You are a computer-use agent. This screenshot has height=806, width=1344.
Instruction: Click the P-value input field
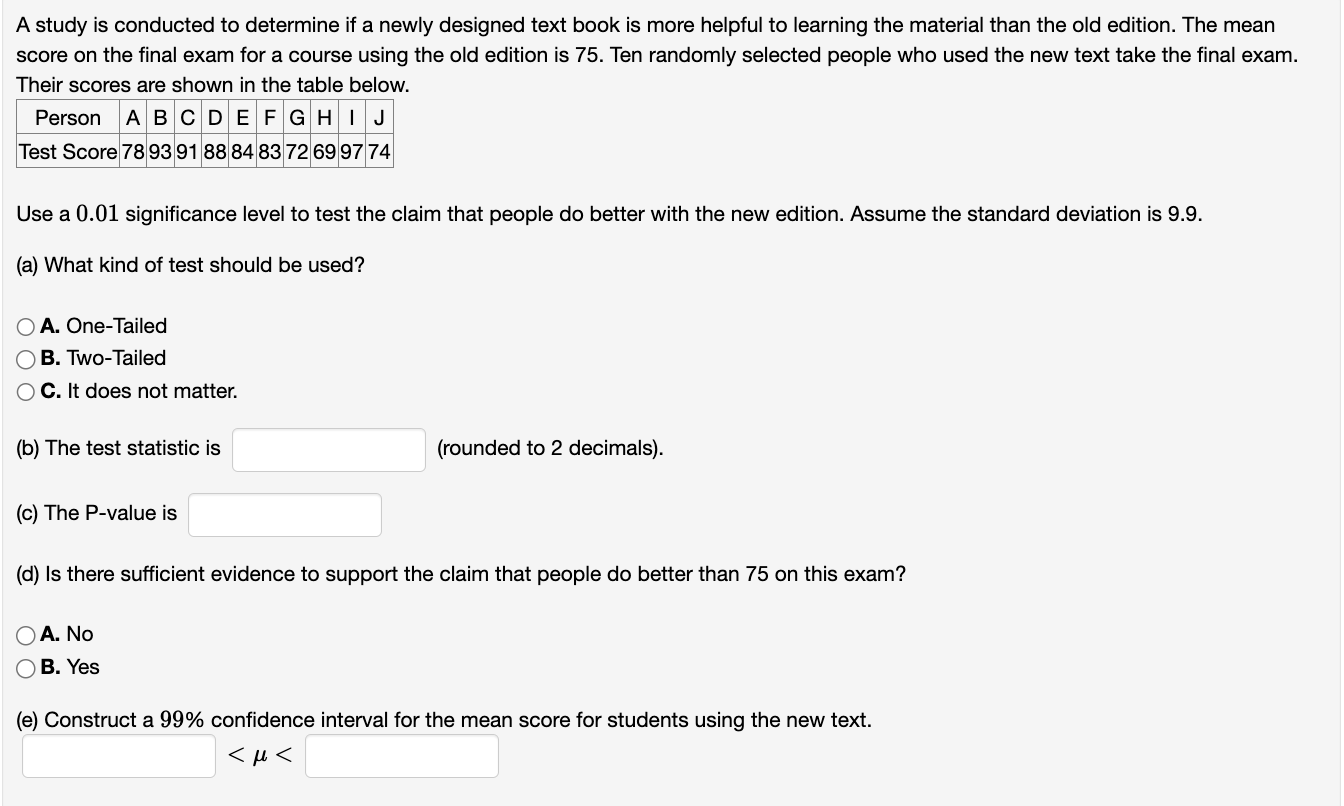click(x=284, y=514)
